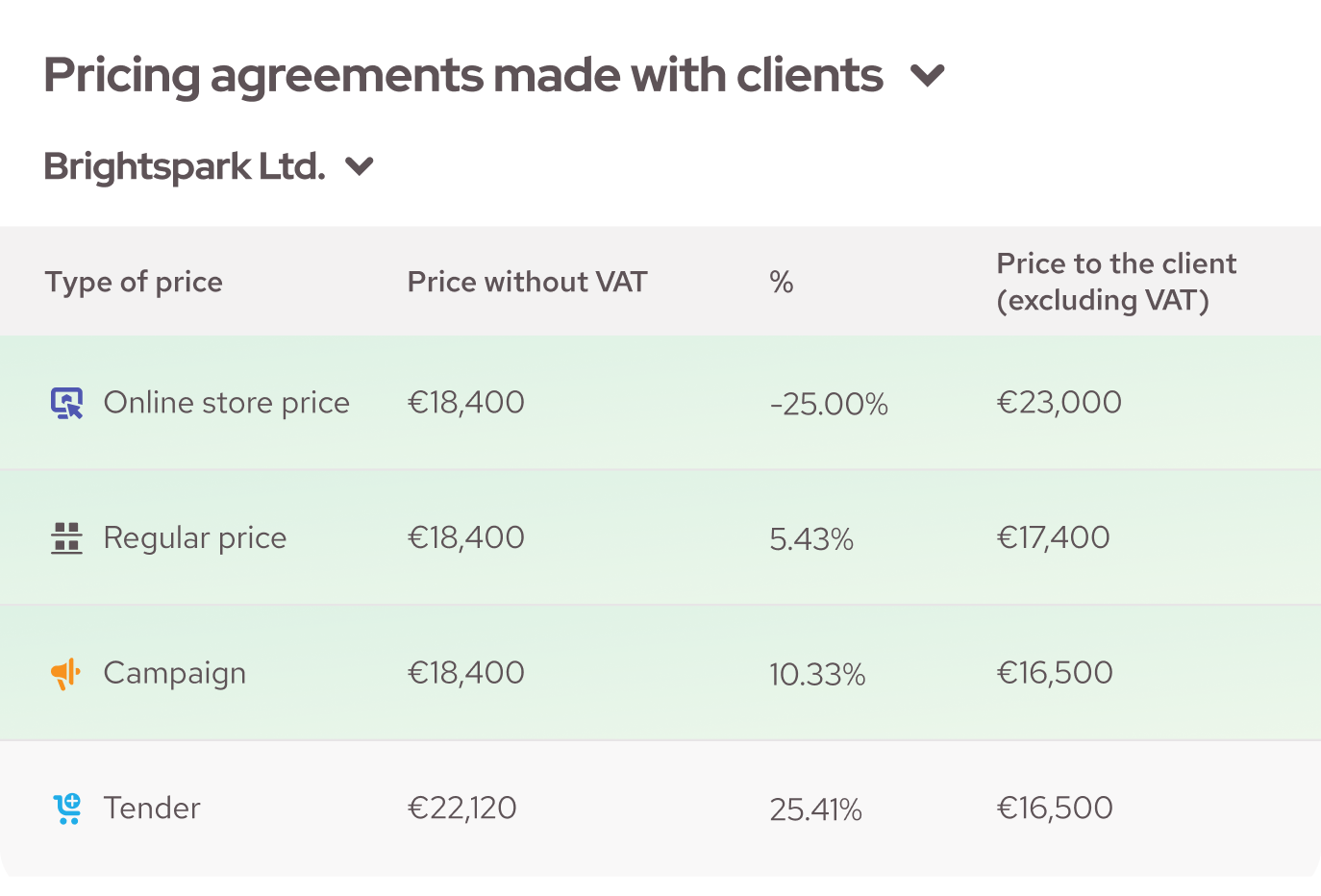This screenshot has height=896, width=1321.
Task: Click the -25.00% percentage value
Action: coord(829,404)
